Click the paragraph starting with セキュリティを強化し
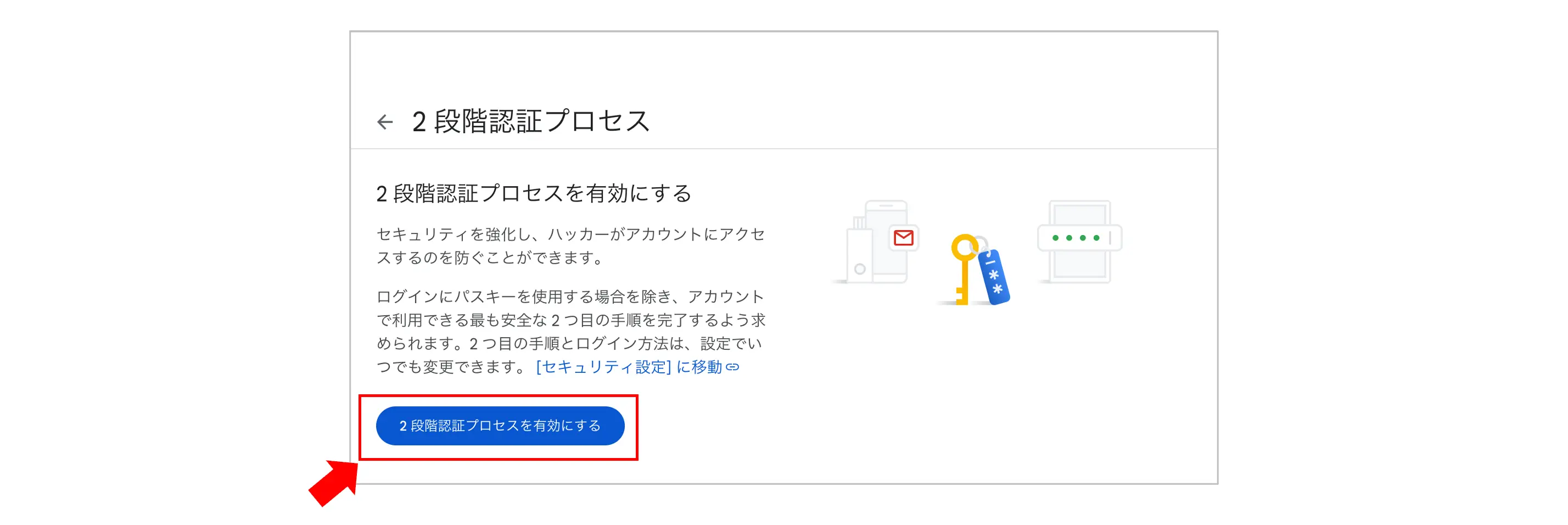The height and width of the screenshot is (525, 1568). coord(570,246)
